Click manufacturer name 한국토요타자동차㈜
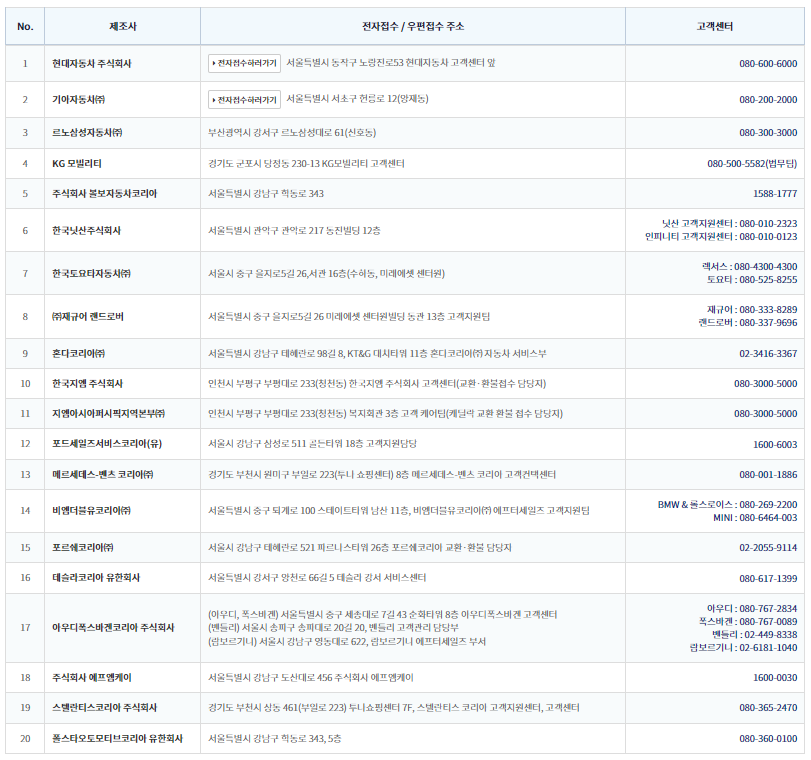 [91, 273]
